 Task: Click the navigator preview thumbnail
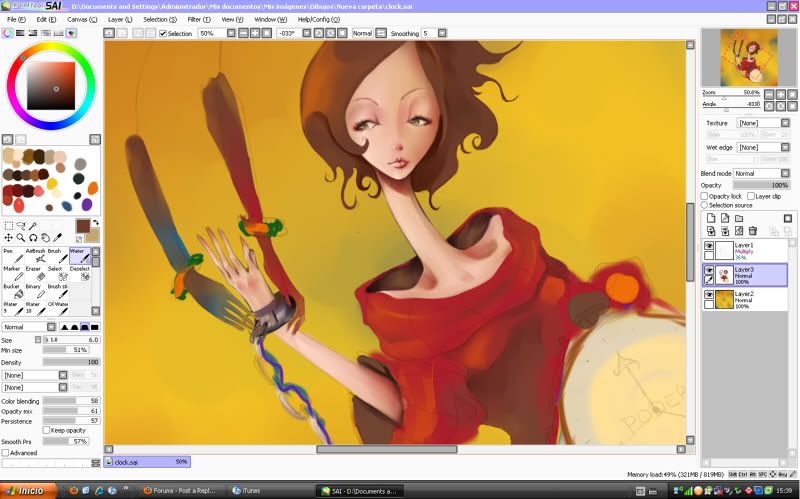pos(748,57)
